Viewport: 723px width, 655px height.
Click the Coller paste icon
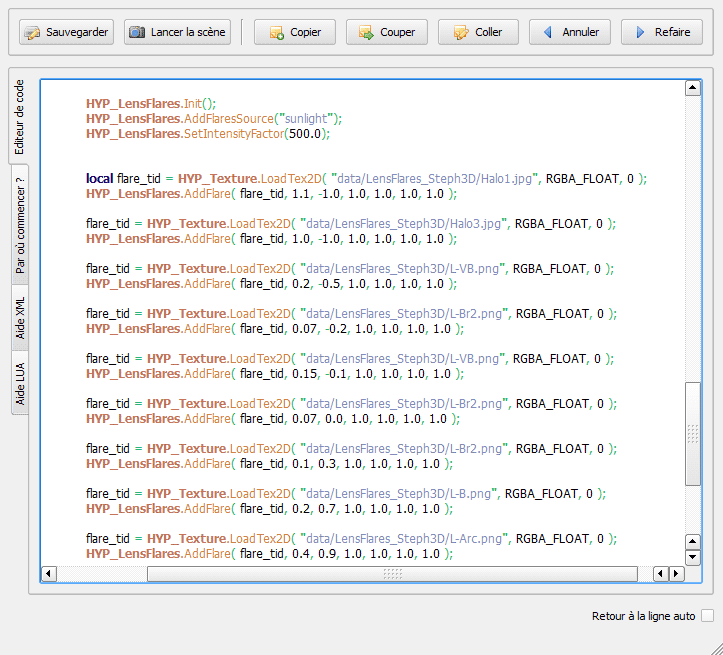tap(461, 33)
